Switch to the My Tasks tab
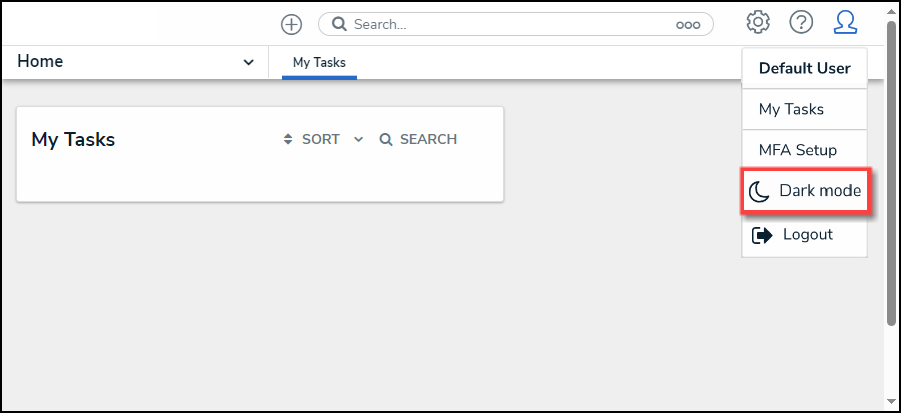The image size is (901, 413). 319,62
